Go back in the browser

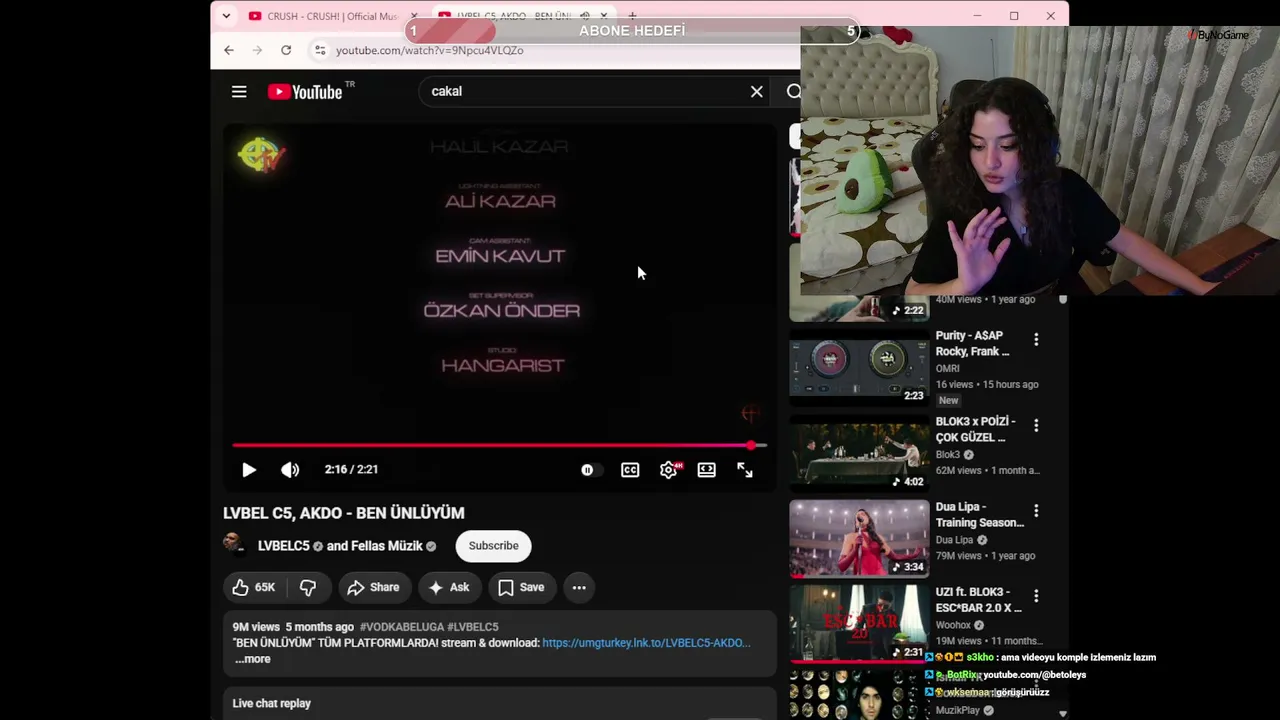click(229, 50)
